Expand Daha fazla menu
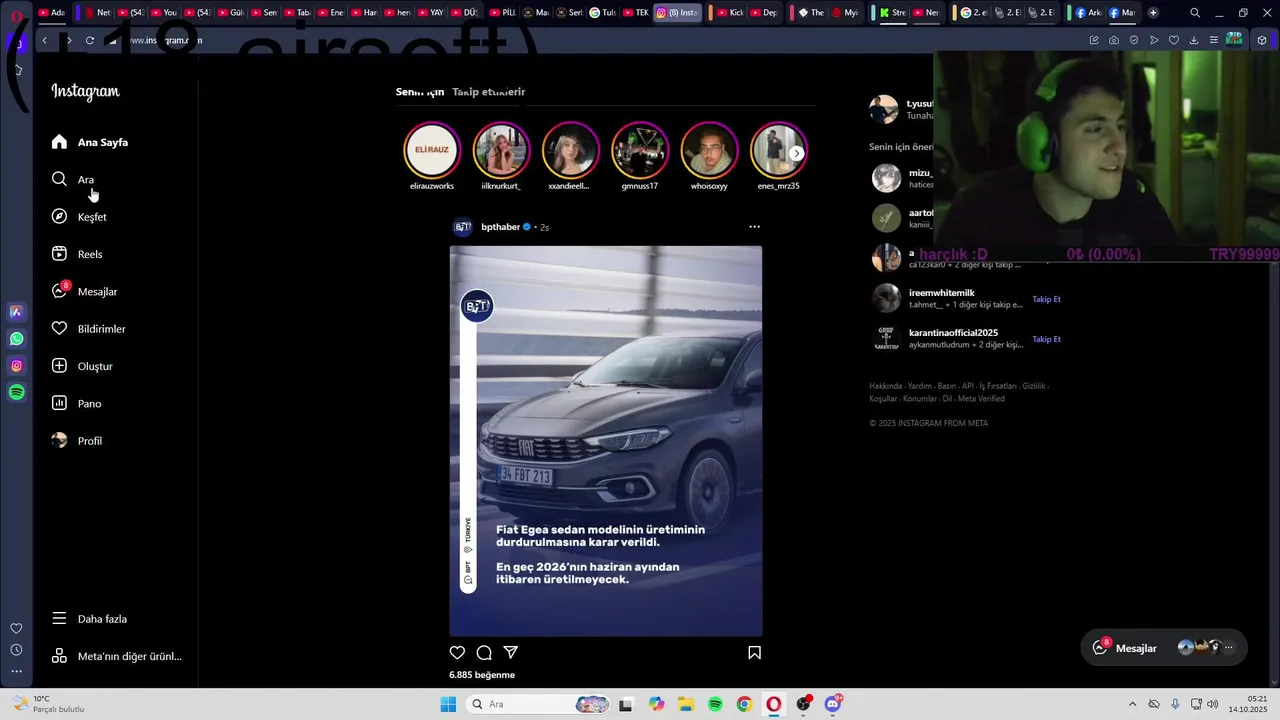Screen dimensions: 1280x720 click(x=89, y=619)
